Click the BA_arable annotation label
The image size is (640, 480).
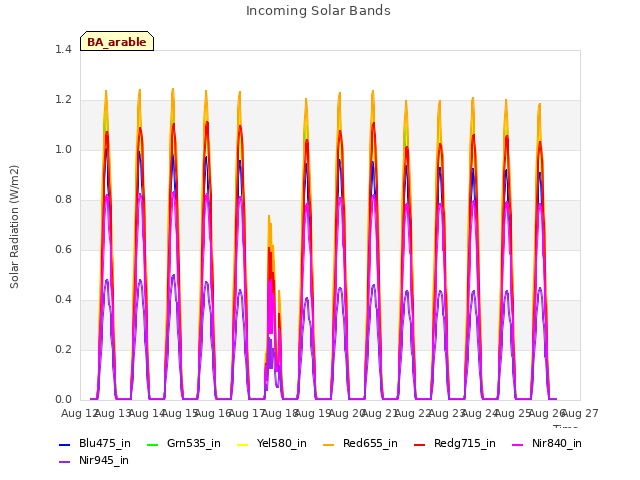point(117,42)
